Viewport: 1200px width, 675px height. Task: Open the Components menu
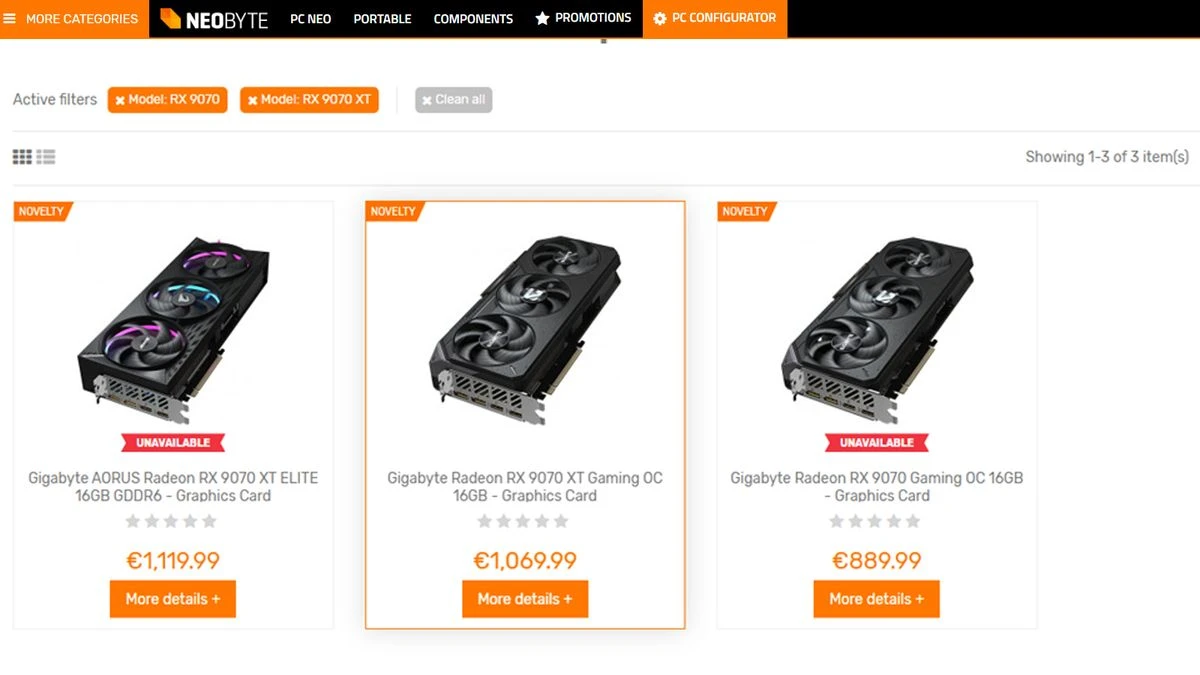coord(473,19)
